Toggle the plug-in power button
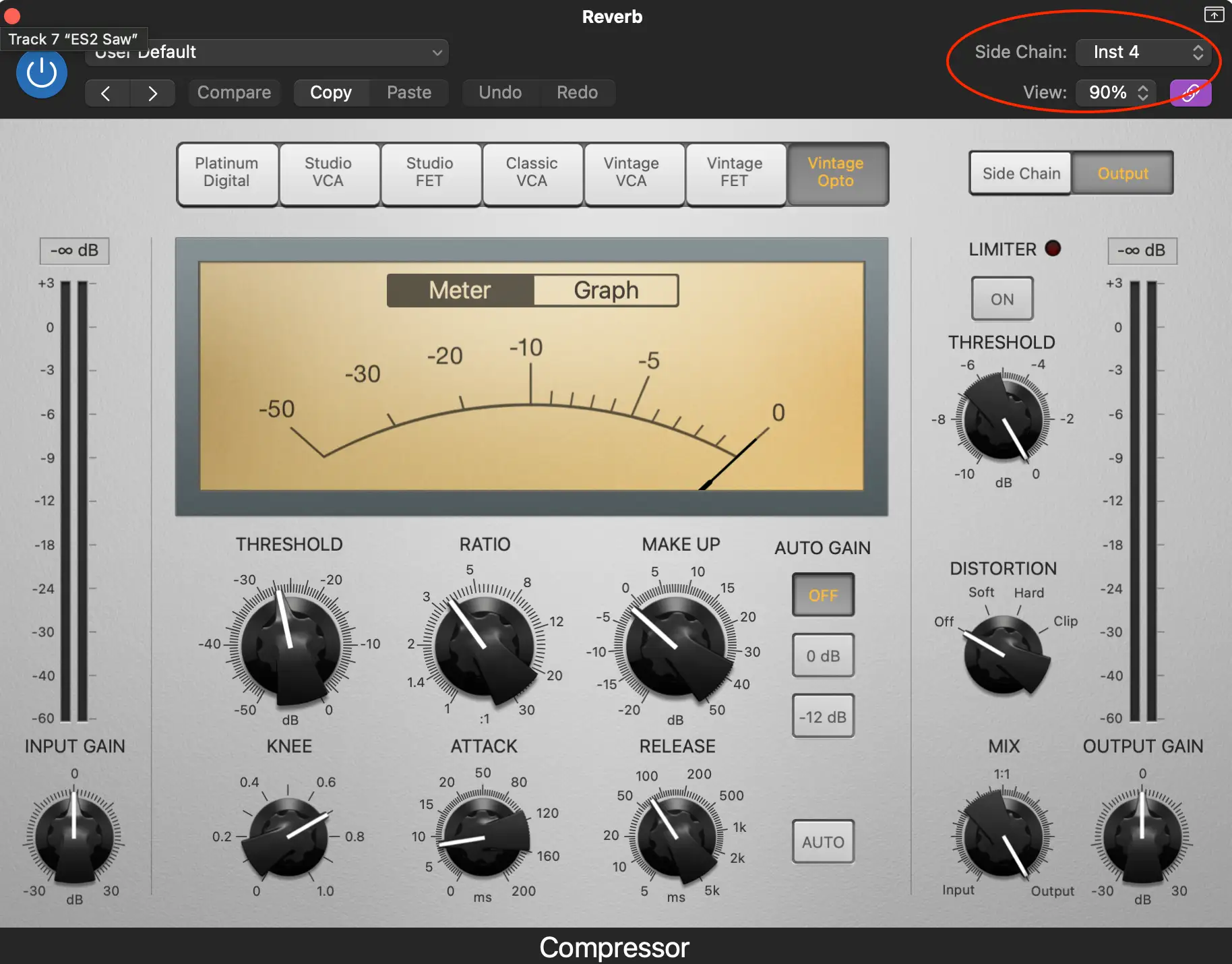 [42, 73]
